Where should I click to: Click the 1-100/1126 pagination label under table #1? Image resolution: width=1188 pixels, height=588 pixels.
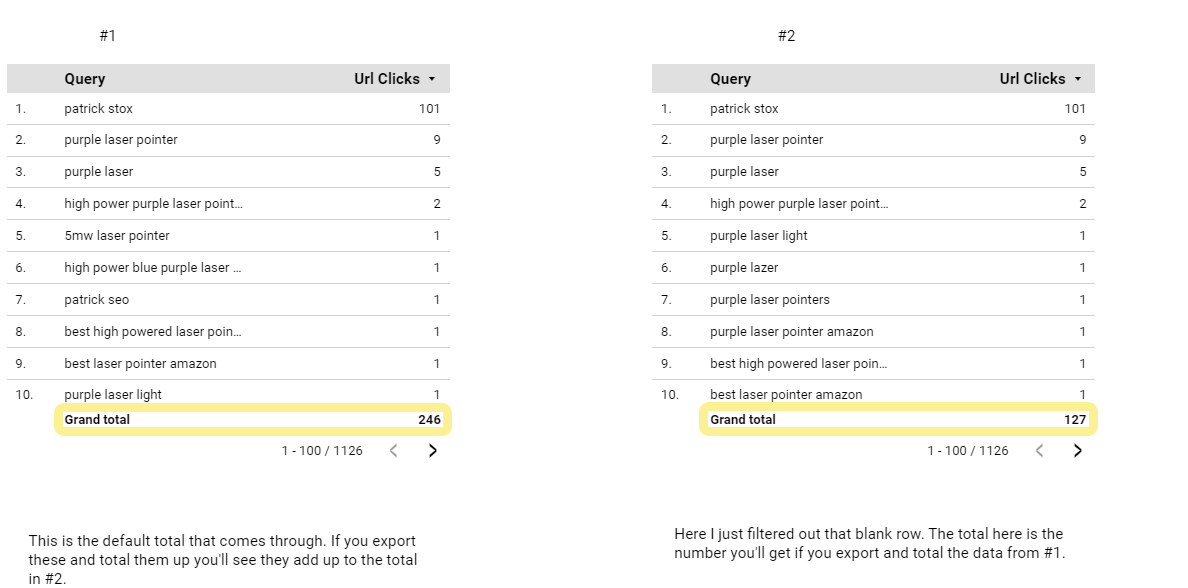321,450
